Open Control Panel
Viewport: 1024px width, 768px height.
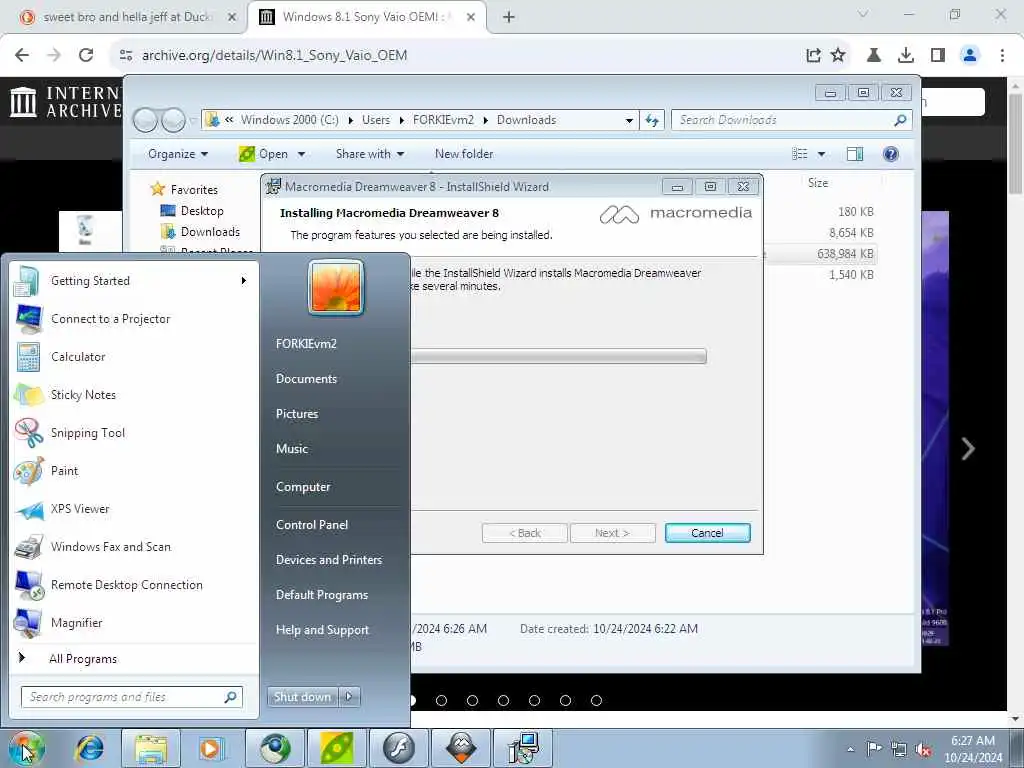pos(312,524)
